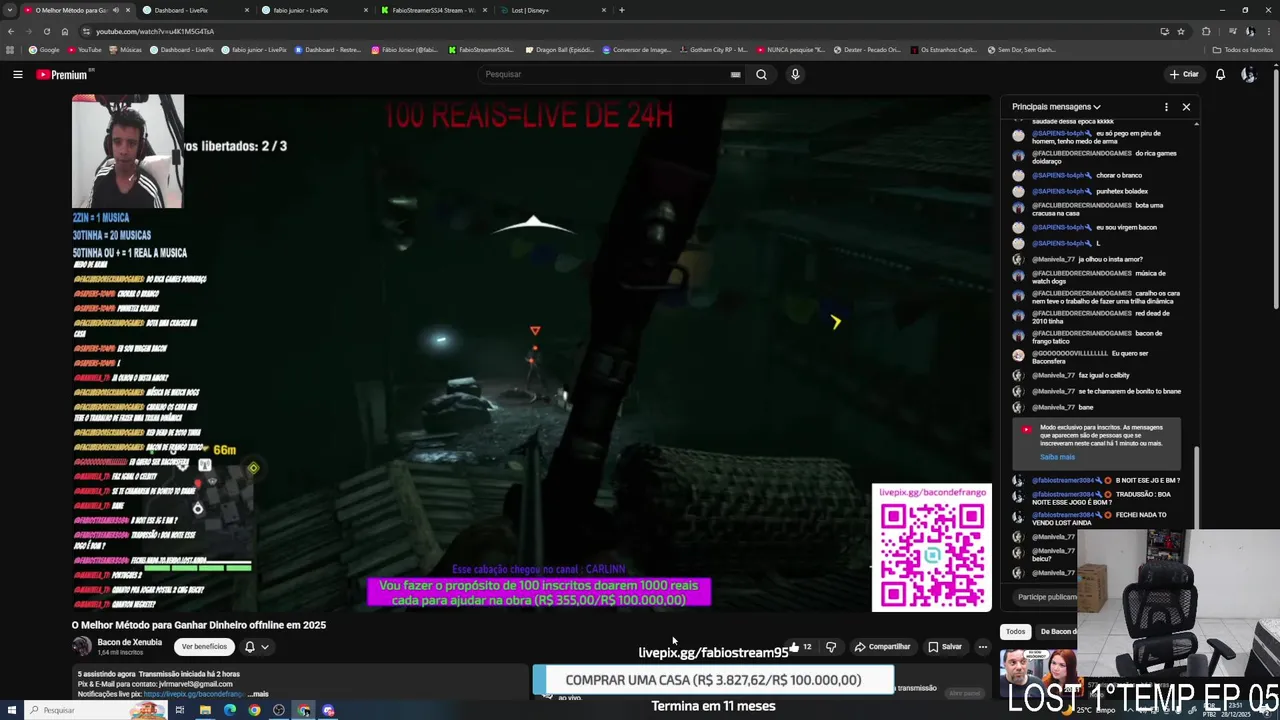Screen dimensions: 1280x720
Task: Open the livepix.gg link in description
Action: (x=193, y=694)
